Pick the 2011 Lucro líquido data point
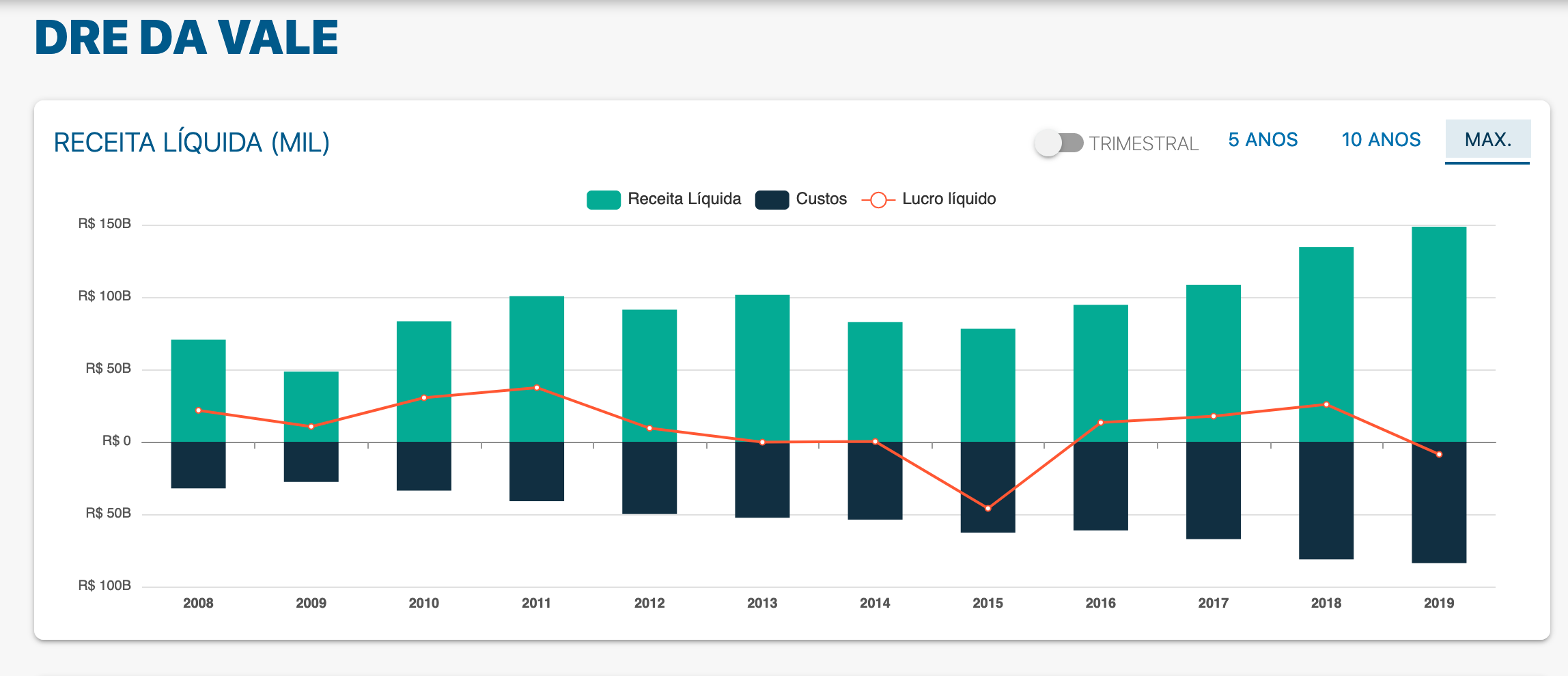 537,388
